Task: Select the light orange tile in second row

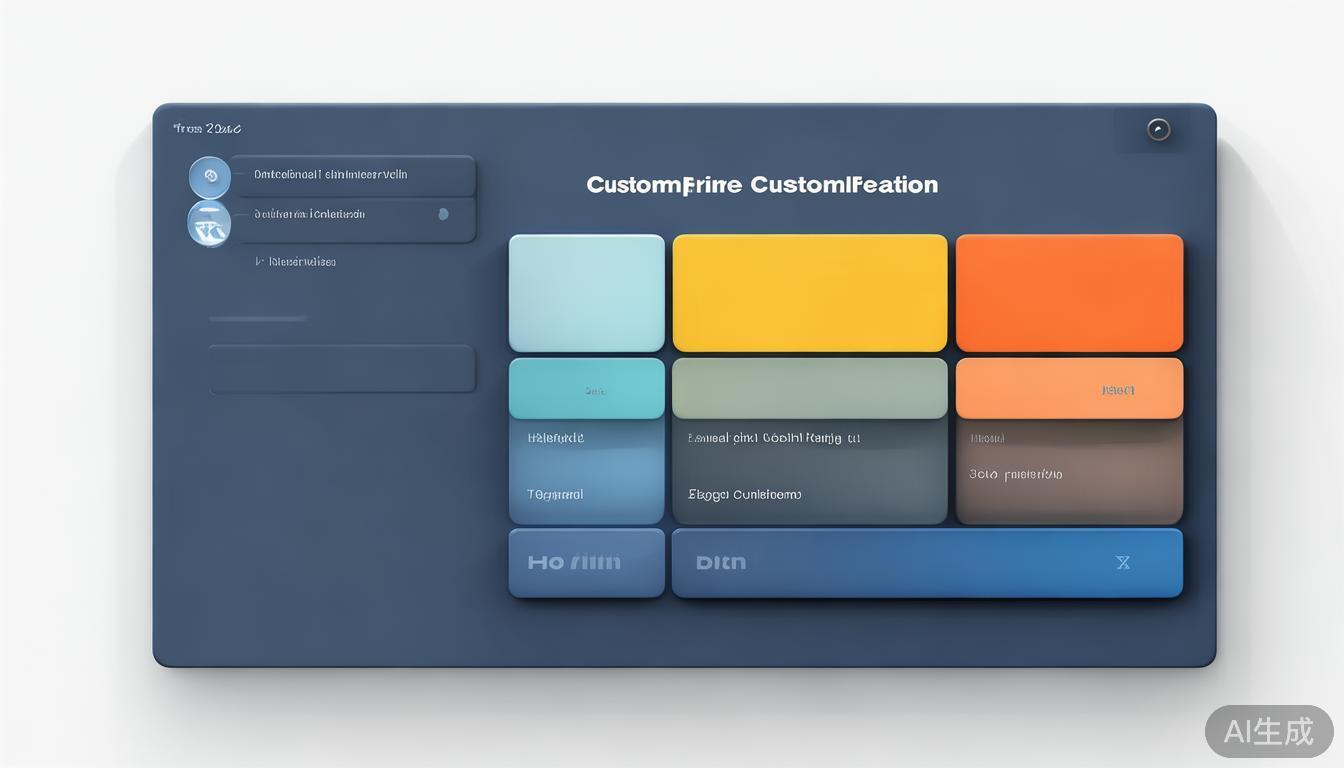Action: 1069,389
